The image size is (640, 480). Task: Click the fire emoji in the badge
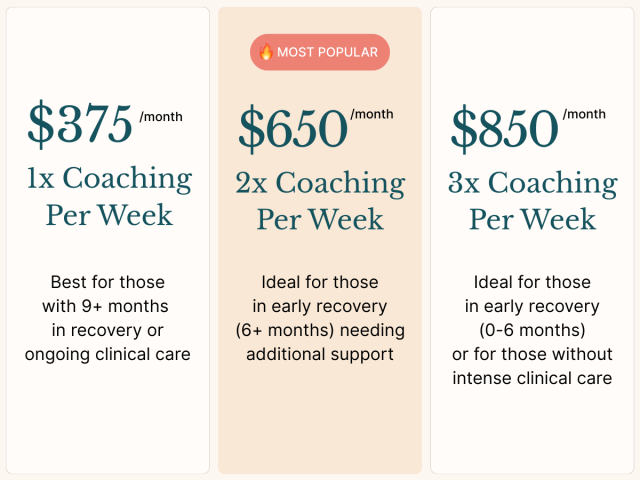point(266,52)
